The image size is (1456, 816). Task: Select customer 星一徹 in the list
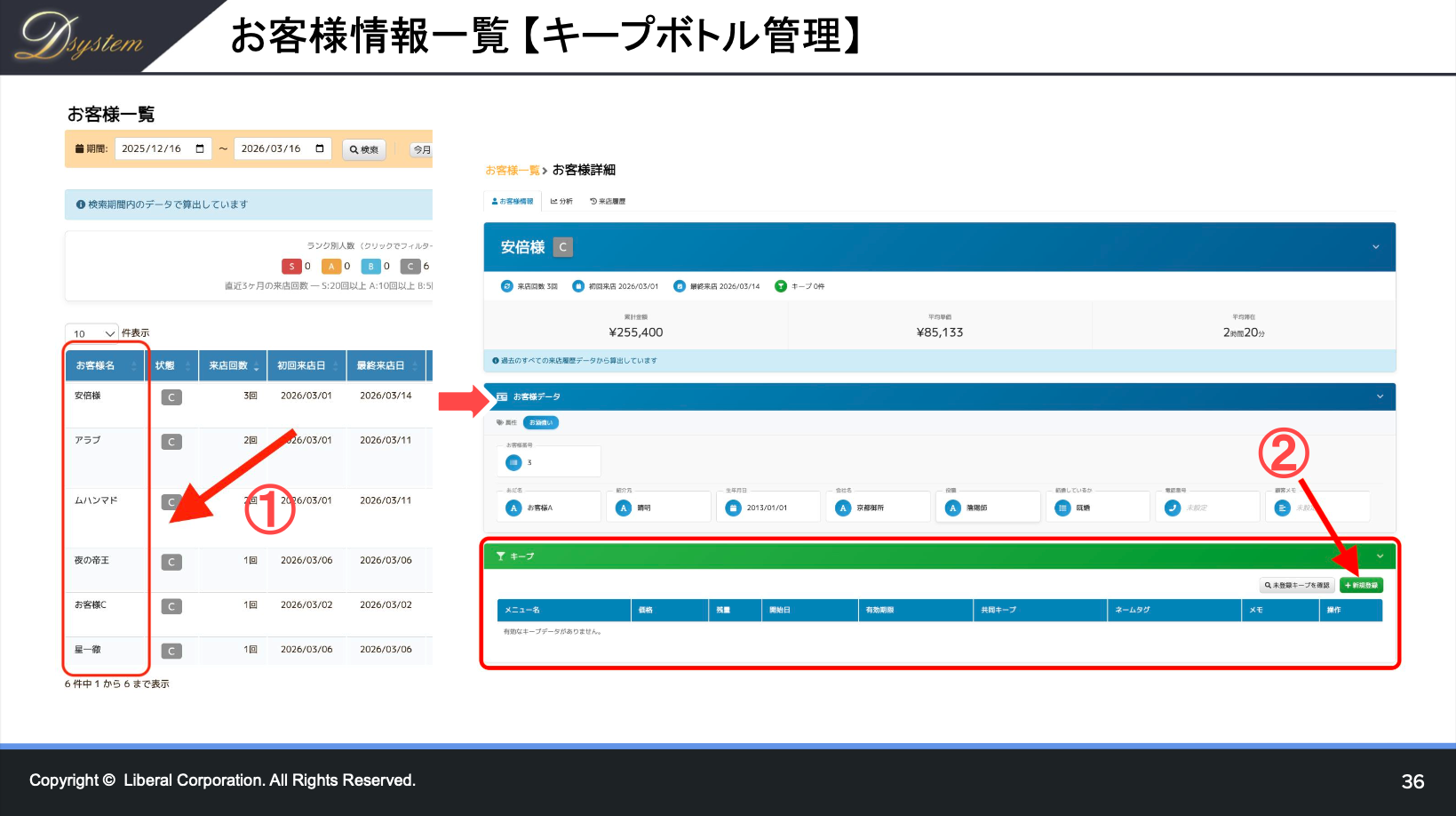coord(88,649)
